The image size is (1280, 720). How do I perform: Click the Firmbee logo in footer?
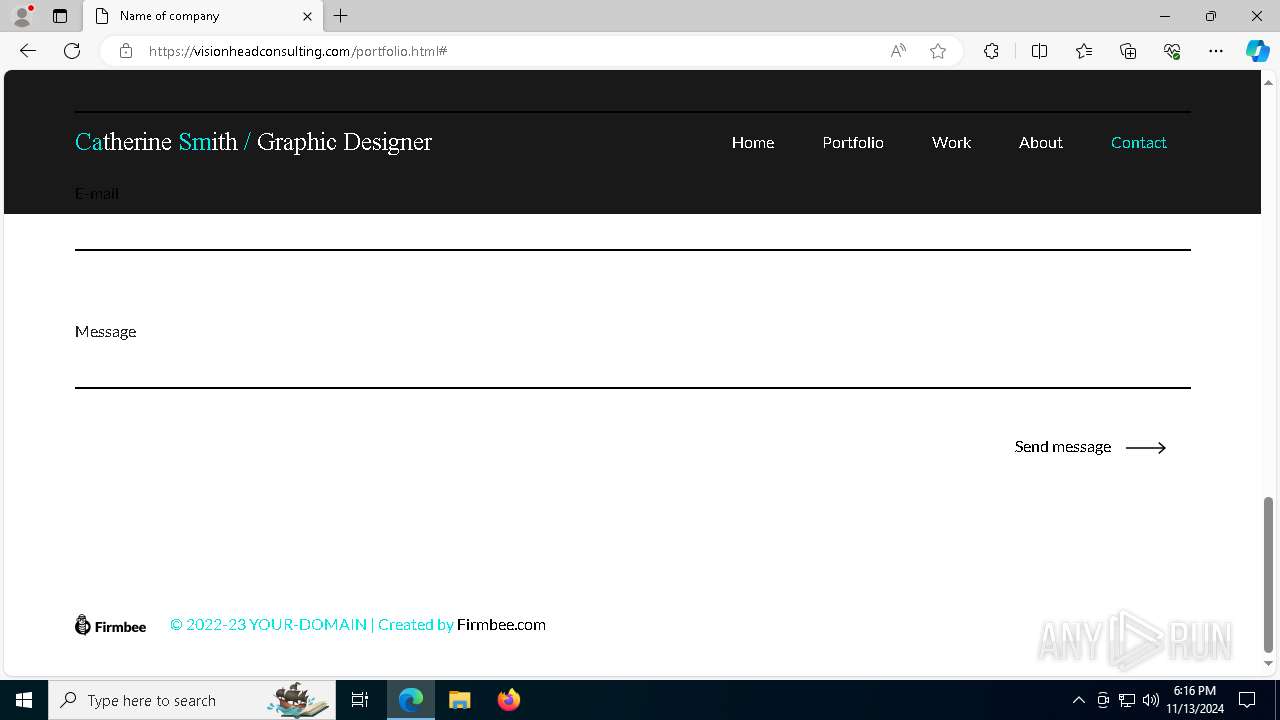click(x=111, y=625)
